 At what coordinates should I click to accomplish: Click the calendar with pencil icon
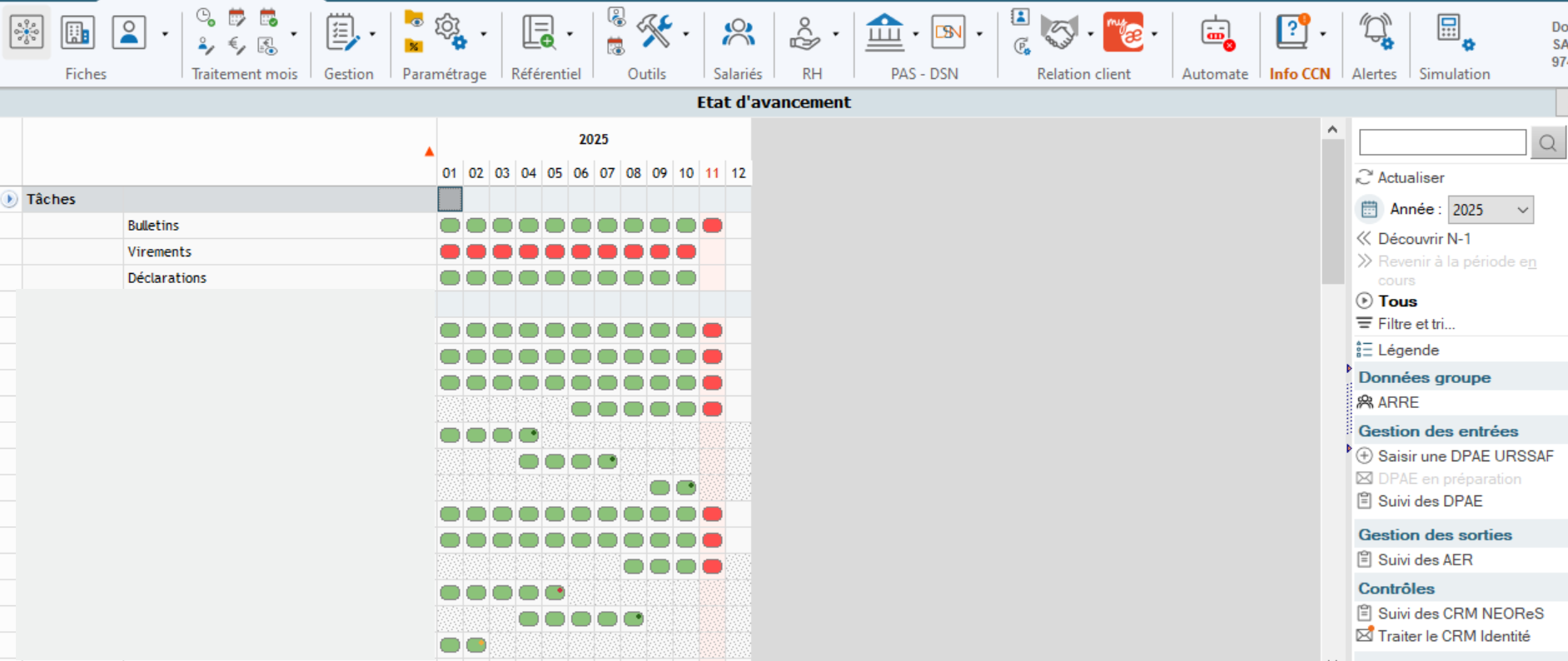click(236, 17)
